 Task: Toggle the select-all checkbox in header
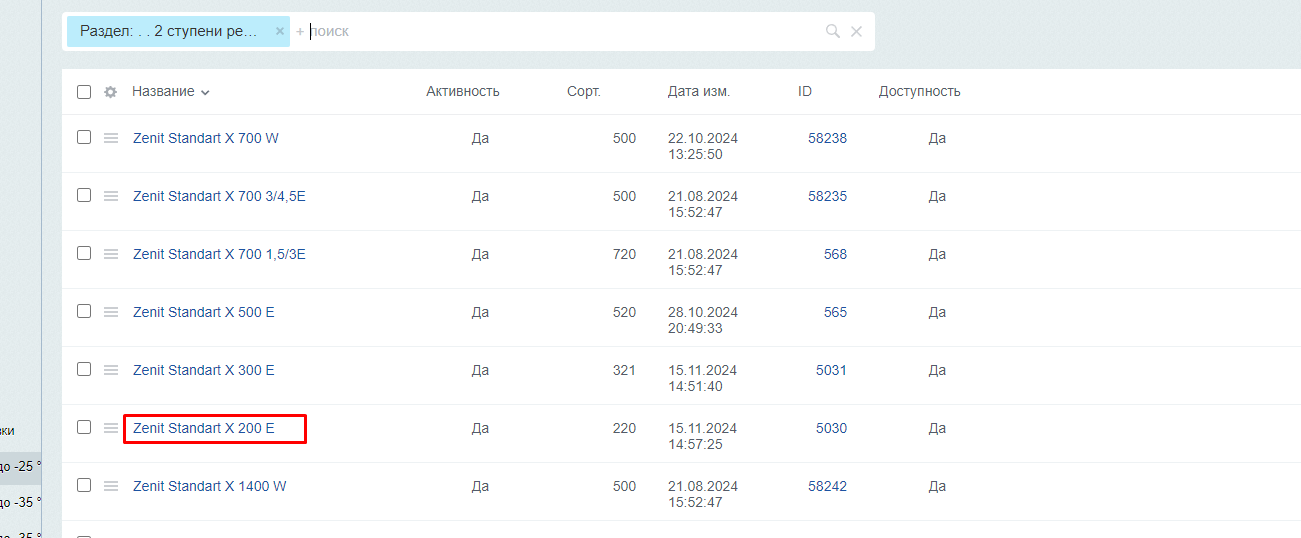(84, 92)
